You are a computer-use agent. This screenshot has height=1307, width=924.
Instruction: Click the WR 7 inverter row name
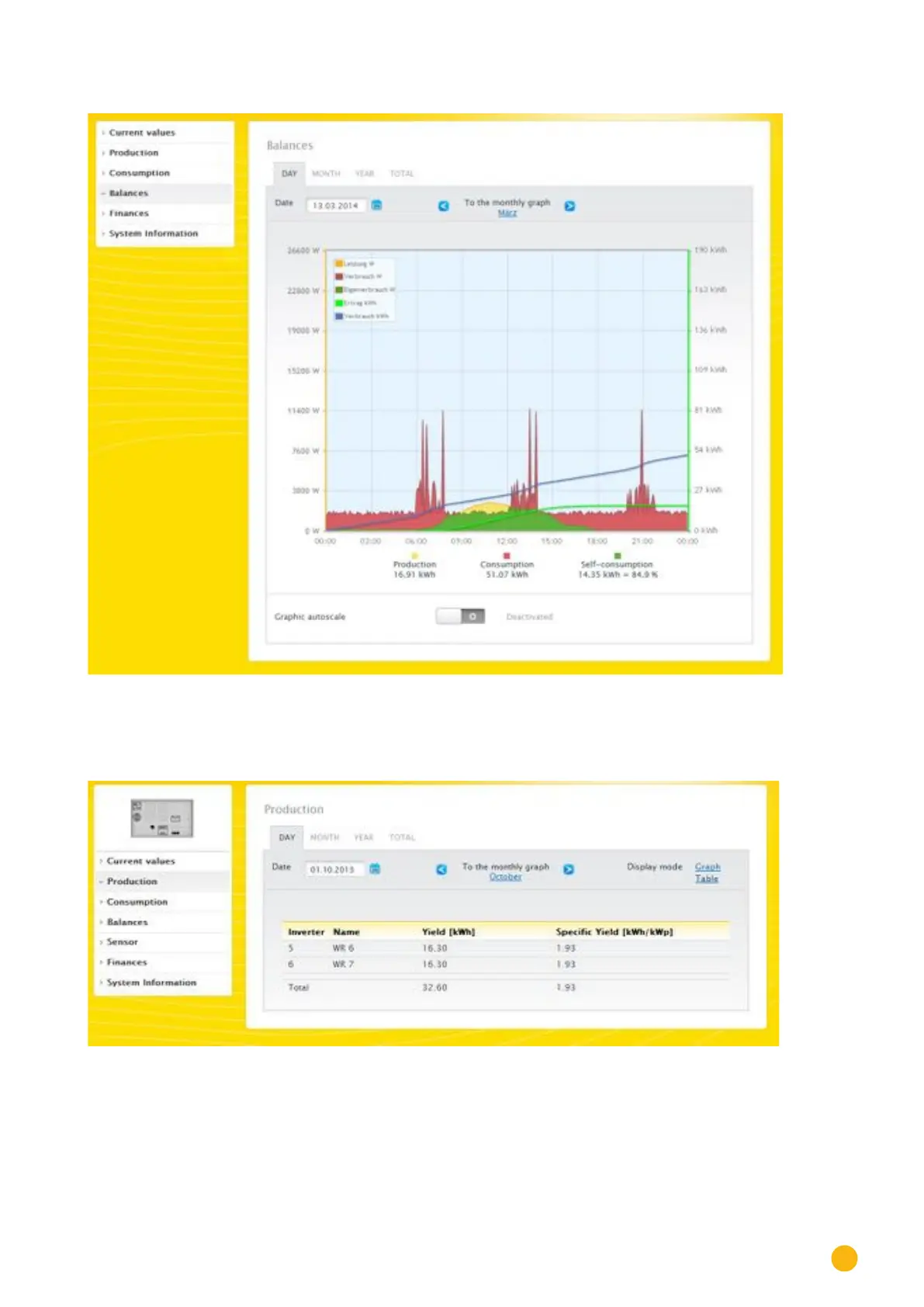click(x=343, y=965)
